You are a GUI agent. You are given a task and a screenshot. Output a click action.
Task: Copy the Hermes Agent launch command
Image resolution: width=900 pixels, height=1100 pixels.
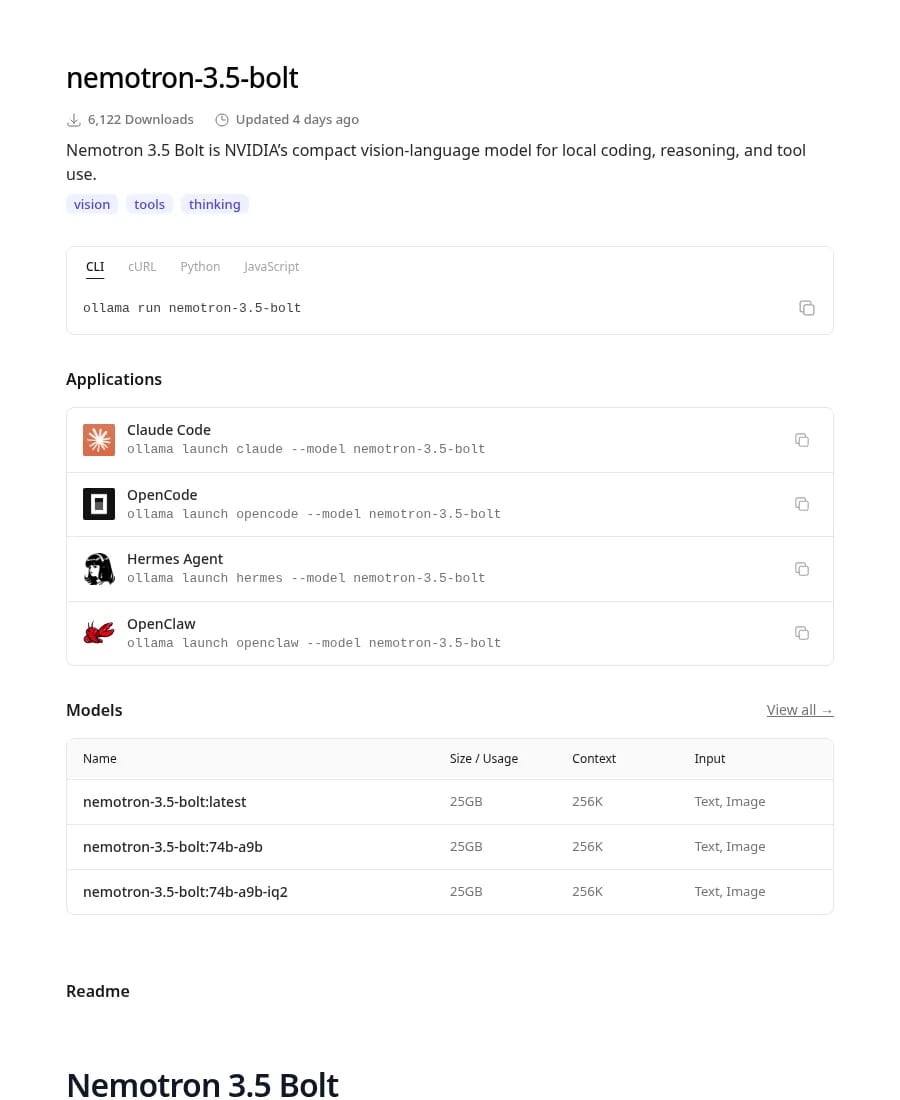click(802, 569)
